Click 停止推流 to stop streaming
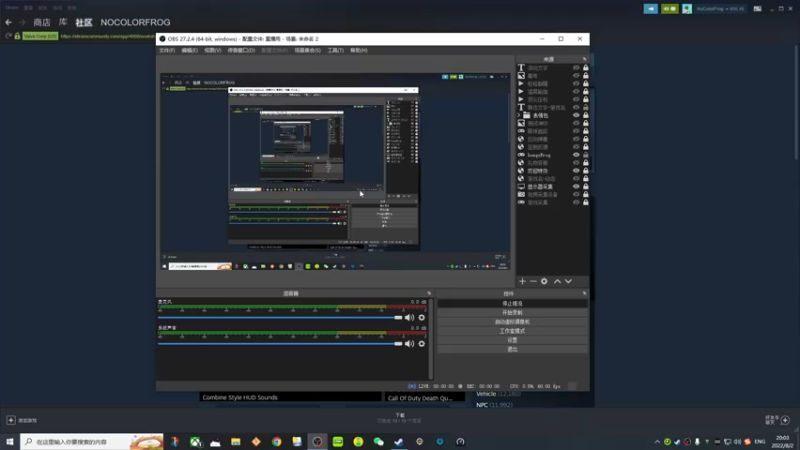The width and height of the screenshot is (800, 450). click(x=512, y=304)
